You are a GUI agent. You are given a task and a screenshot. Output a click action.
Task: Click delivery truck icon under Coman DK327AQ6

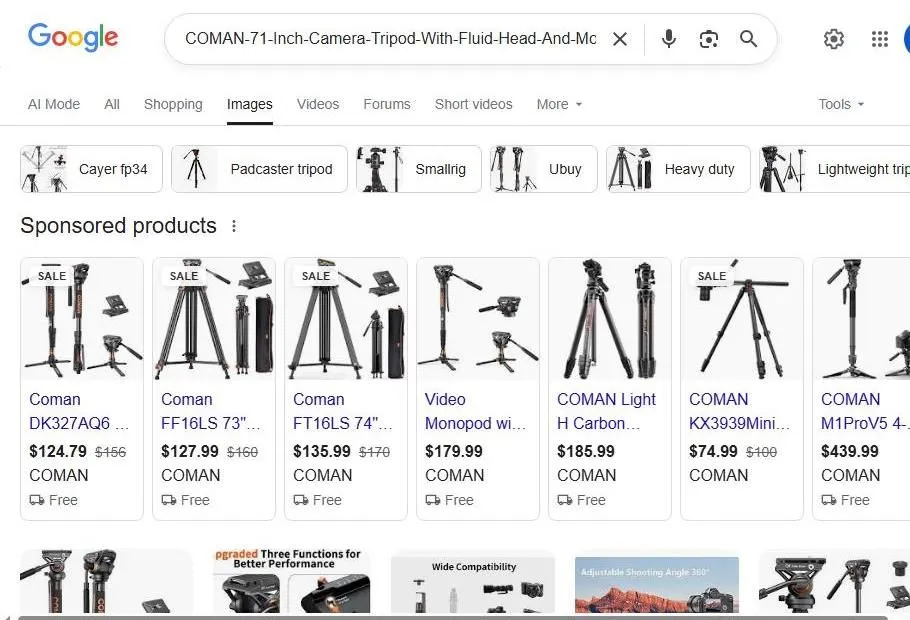point(37,500)
